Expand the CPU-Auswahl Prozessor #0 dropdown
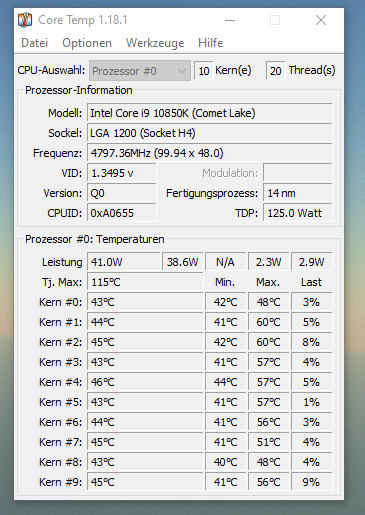The width and height of the screenshot is (365, 515). click(140, 71)
